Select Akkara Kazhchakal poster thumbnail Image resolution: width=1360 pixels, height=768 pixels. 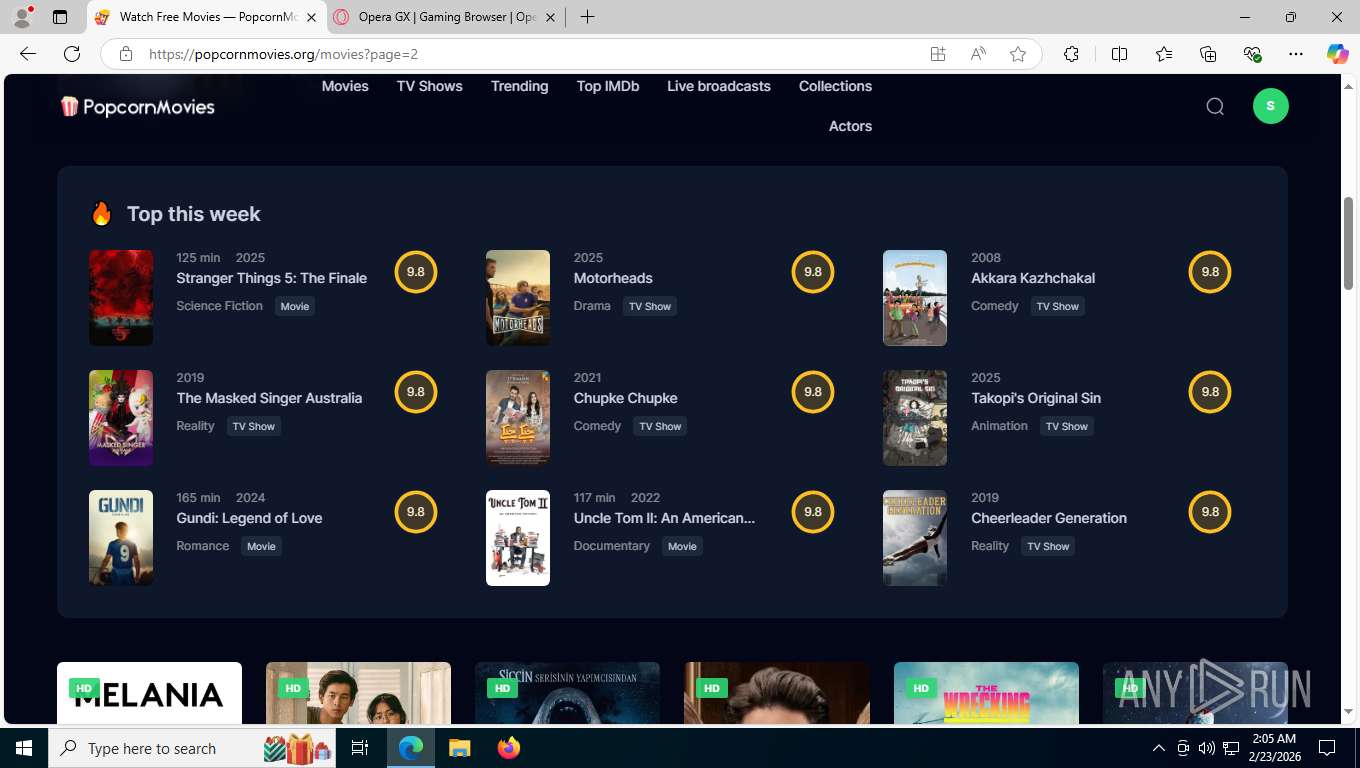click(x=915, y=298)
